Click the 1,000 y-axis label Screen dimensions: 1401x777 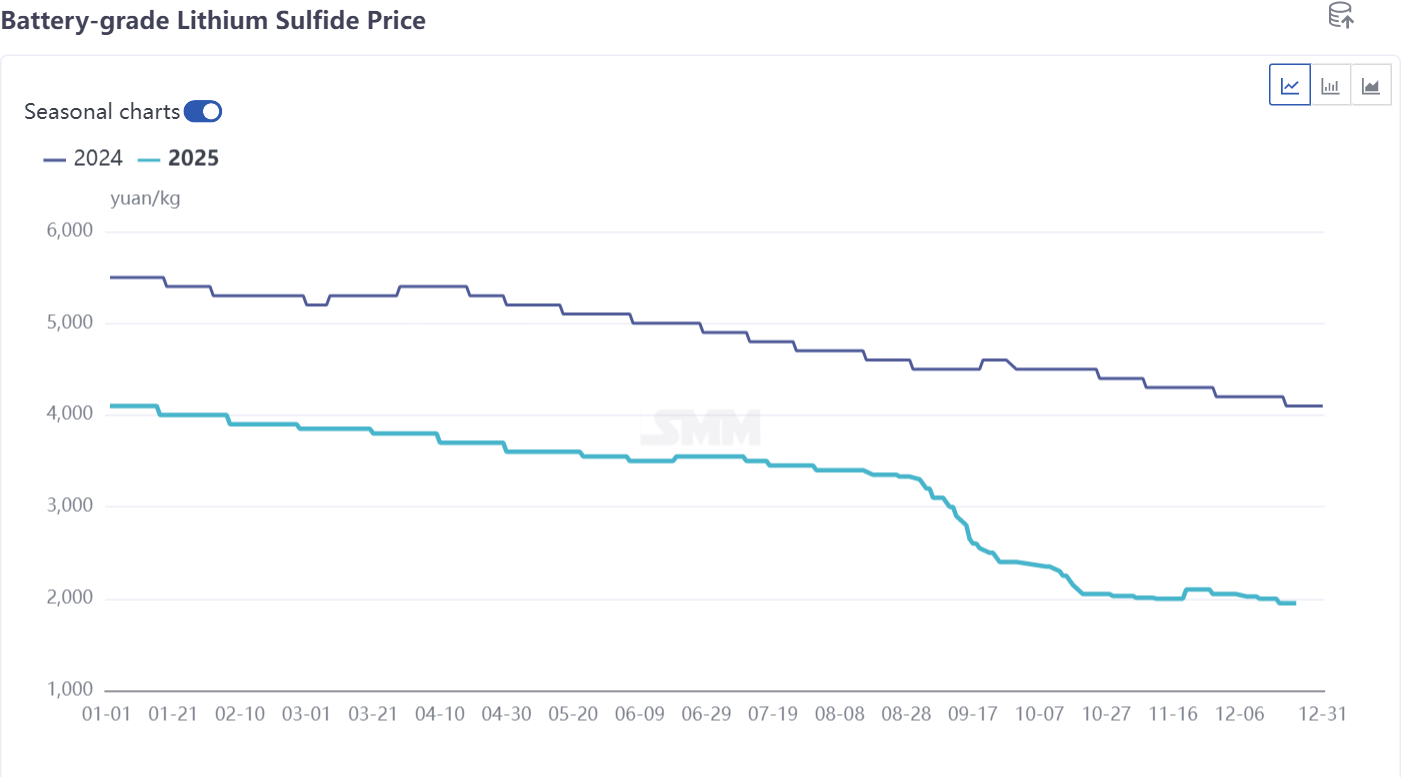[71, 690]
